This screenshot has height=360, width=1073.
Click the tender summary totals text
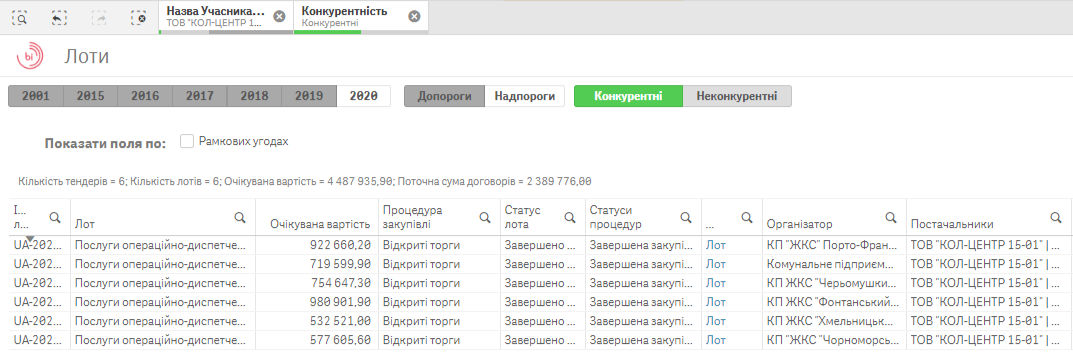[305, 182]
